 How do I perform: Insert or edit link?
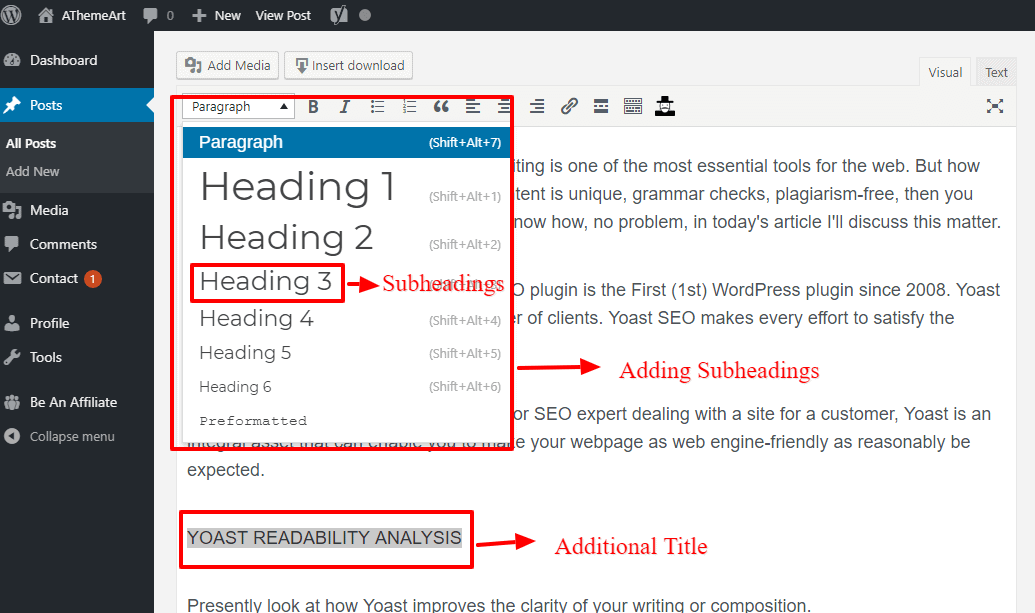[x=569, y=107]
